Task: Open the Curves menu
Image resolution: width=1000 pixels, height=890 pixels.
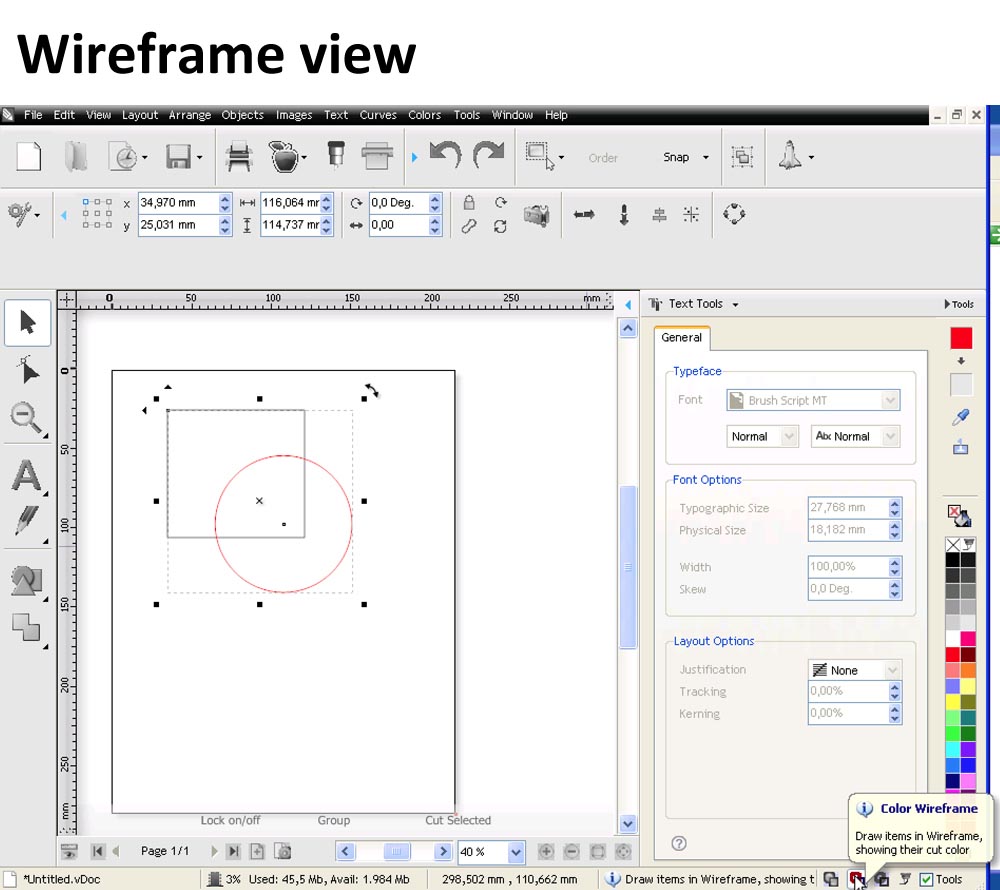Action: click(x=378, y=115)
